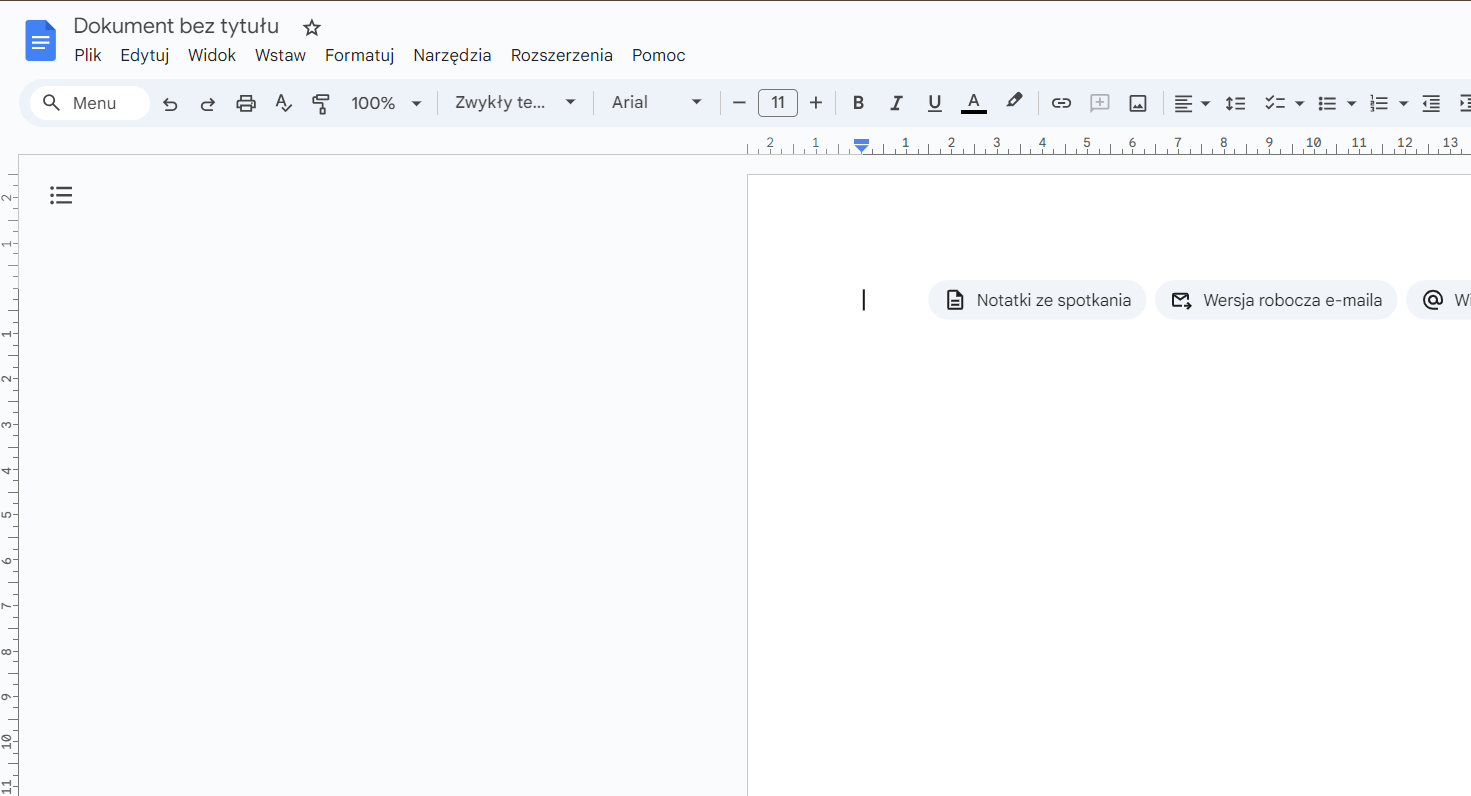Star the document with the star icon
This screenshot has width=1471, height=796.
coord(312,28)
